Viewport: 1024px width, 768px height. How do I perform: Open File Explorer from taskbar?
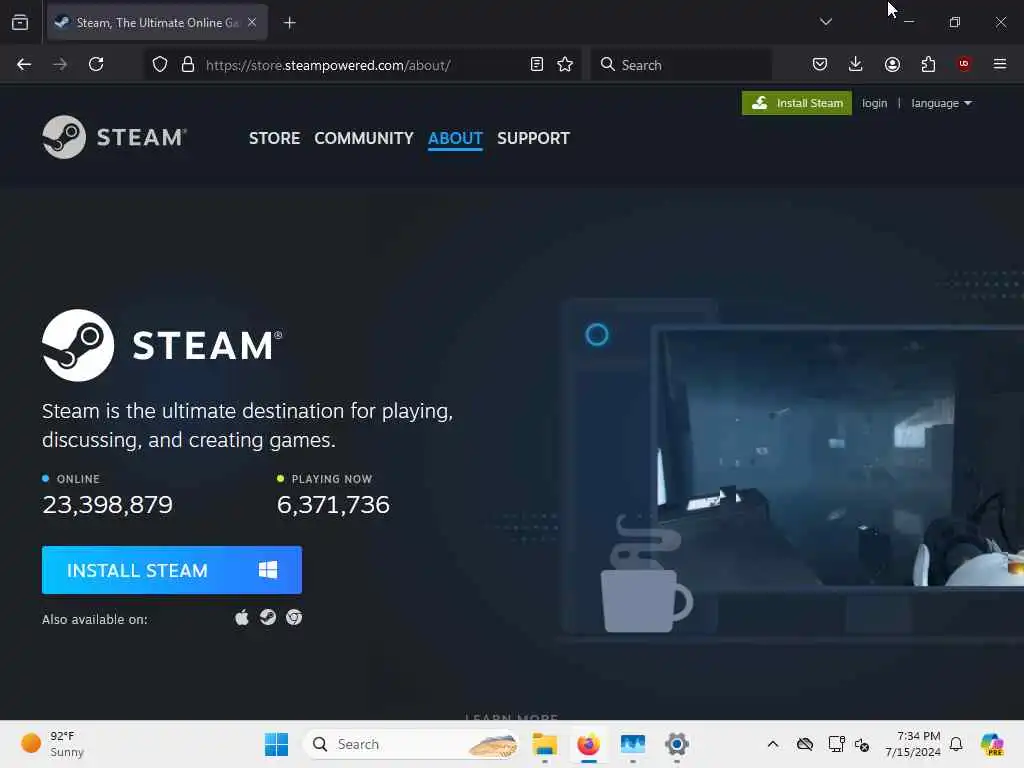[x=544, y=744]
